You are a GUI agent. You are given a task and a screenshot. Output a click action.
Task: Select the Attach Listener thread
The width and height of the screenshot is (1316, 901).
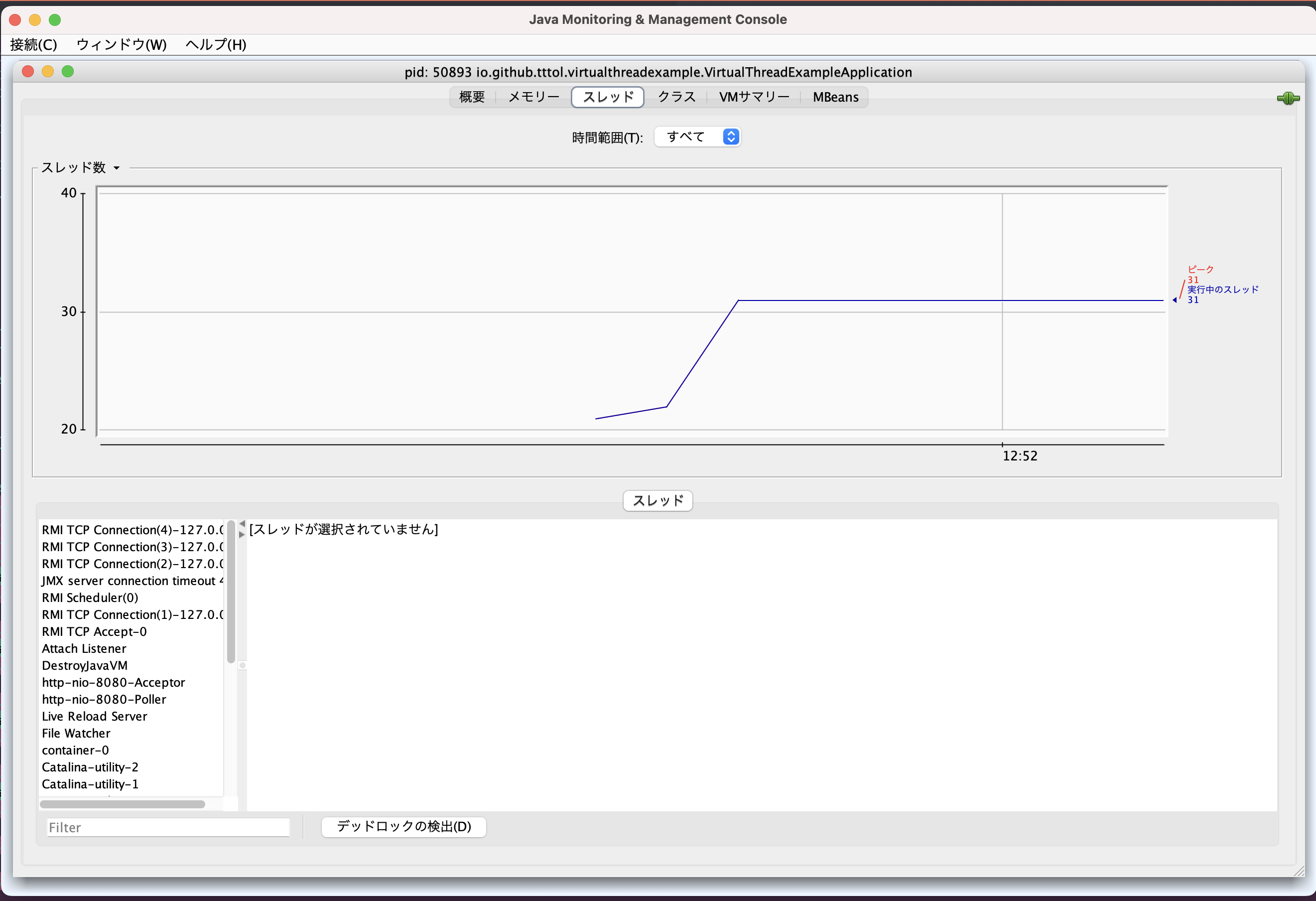(x=84, y=648)
